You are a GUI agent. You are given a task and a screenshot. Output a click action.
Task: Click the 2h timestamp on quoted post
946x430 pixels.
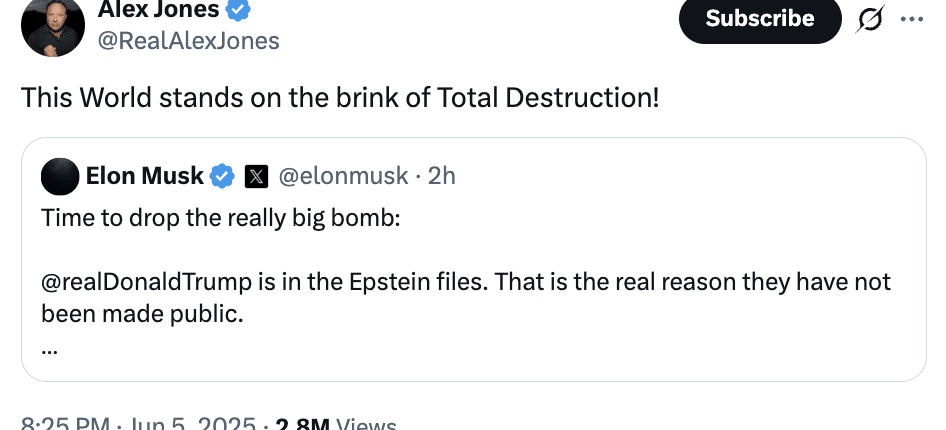[442, 177]
